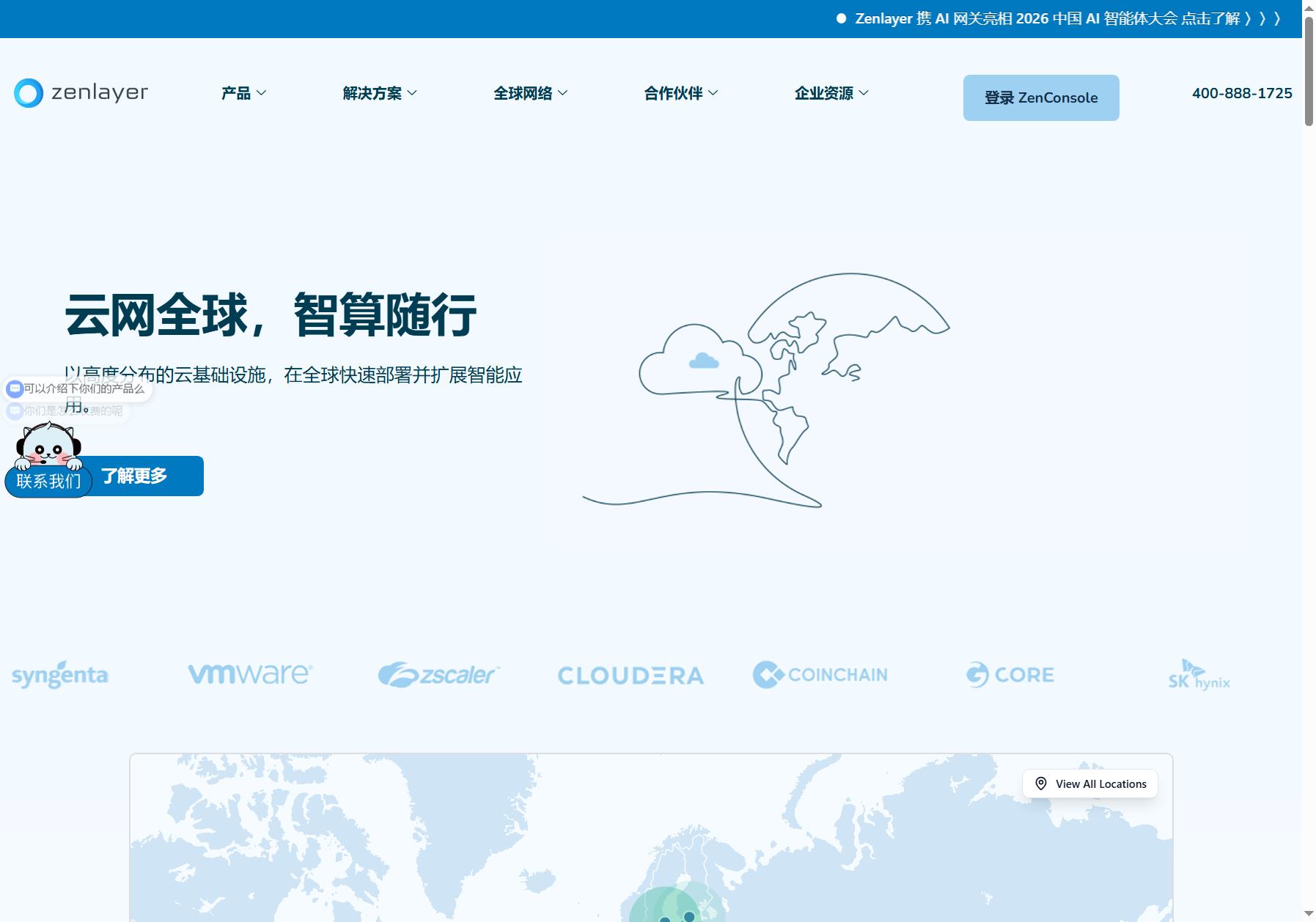This screenshot has width=1316, height=922.
Task: Click the Zscaler logo
Action: coord(439,674)
